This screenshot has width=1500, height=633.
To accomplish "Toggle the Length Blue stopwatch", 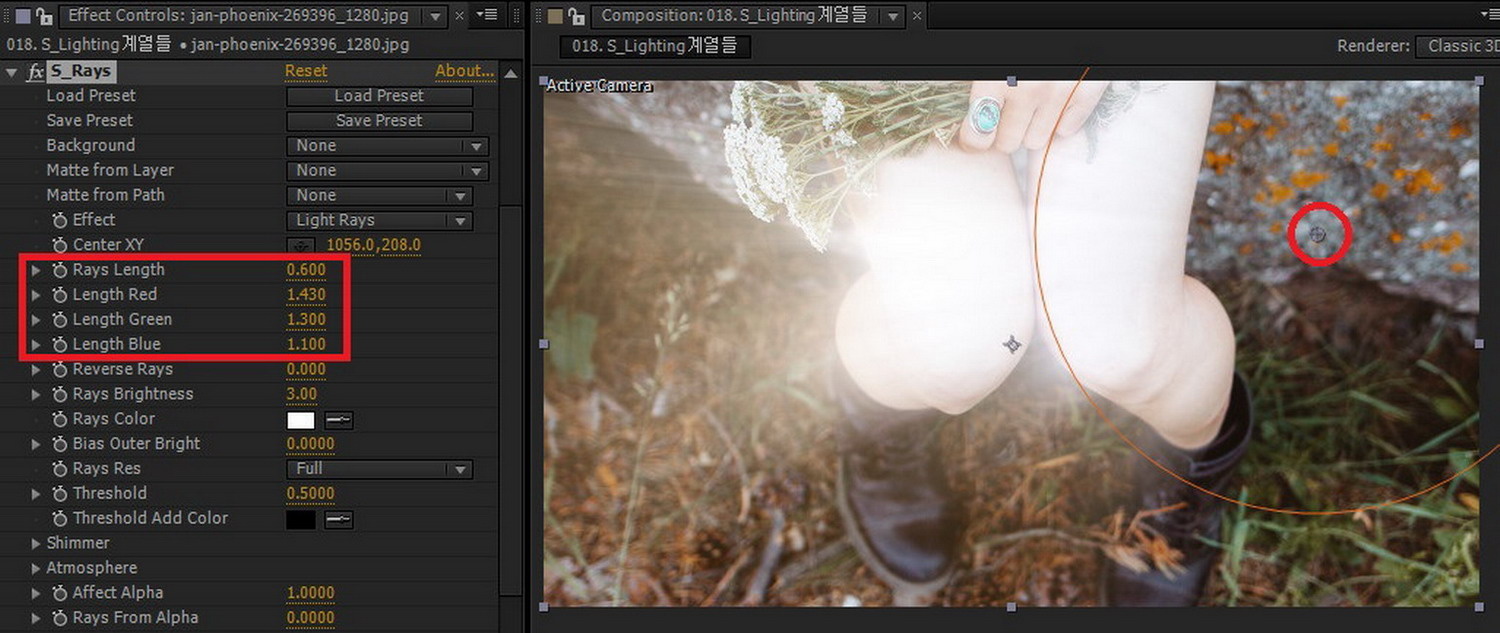I will coord(59,345).
